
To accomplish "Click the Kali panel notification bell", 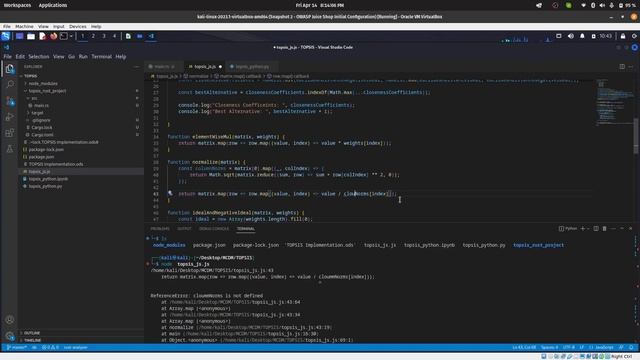I will click(x=582, y=36).
